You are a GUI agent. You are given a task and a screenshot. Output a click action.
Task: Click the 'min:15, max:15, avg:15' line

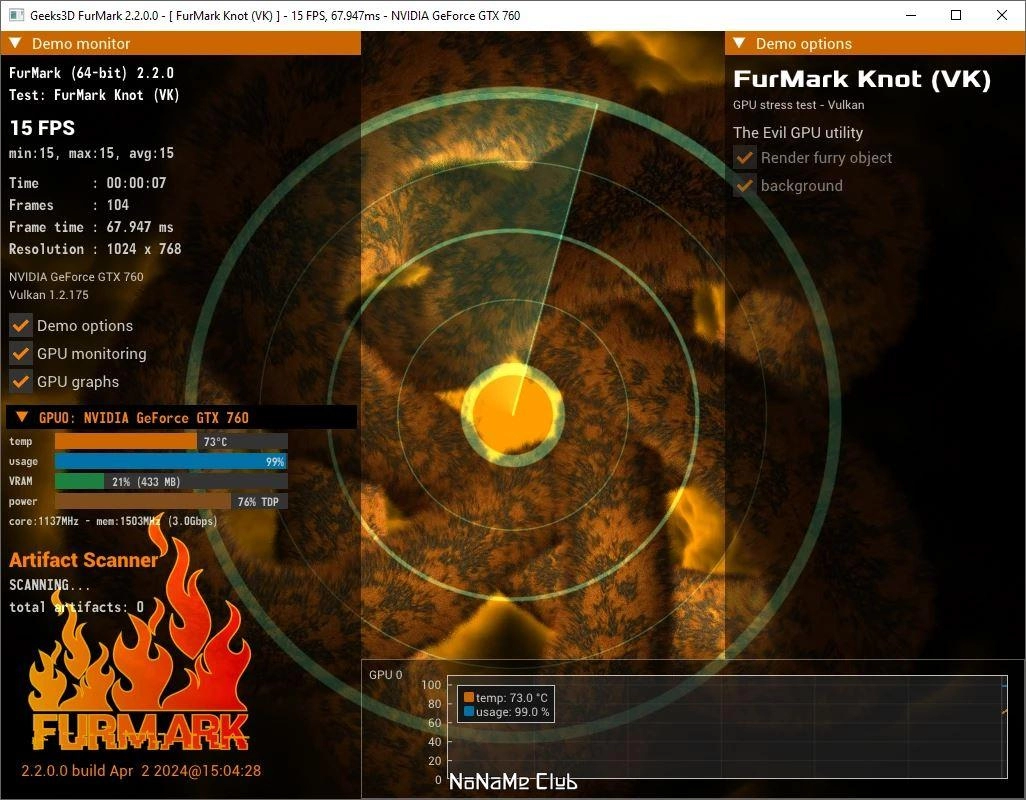click(x=92, y=153)
